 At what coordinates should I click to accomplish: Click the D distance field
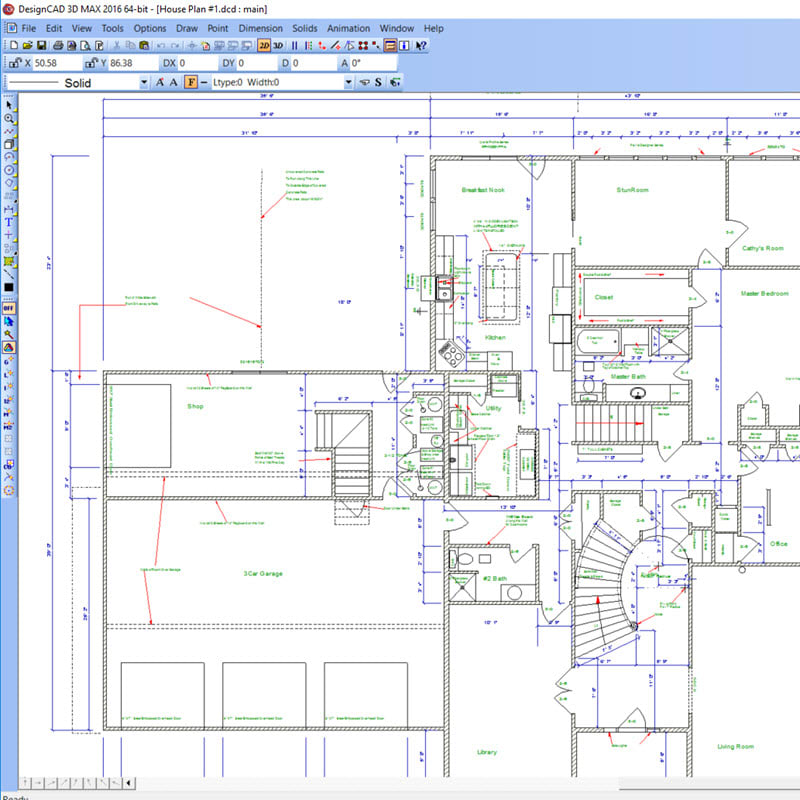[x=312, y=63]
